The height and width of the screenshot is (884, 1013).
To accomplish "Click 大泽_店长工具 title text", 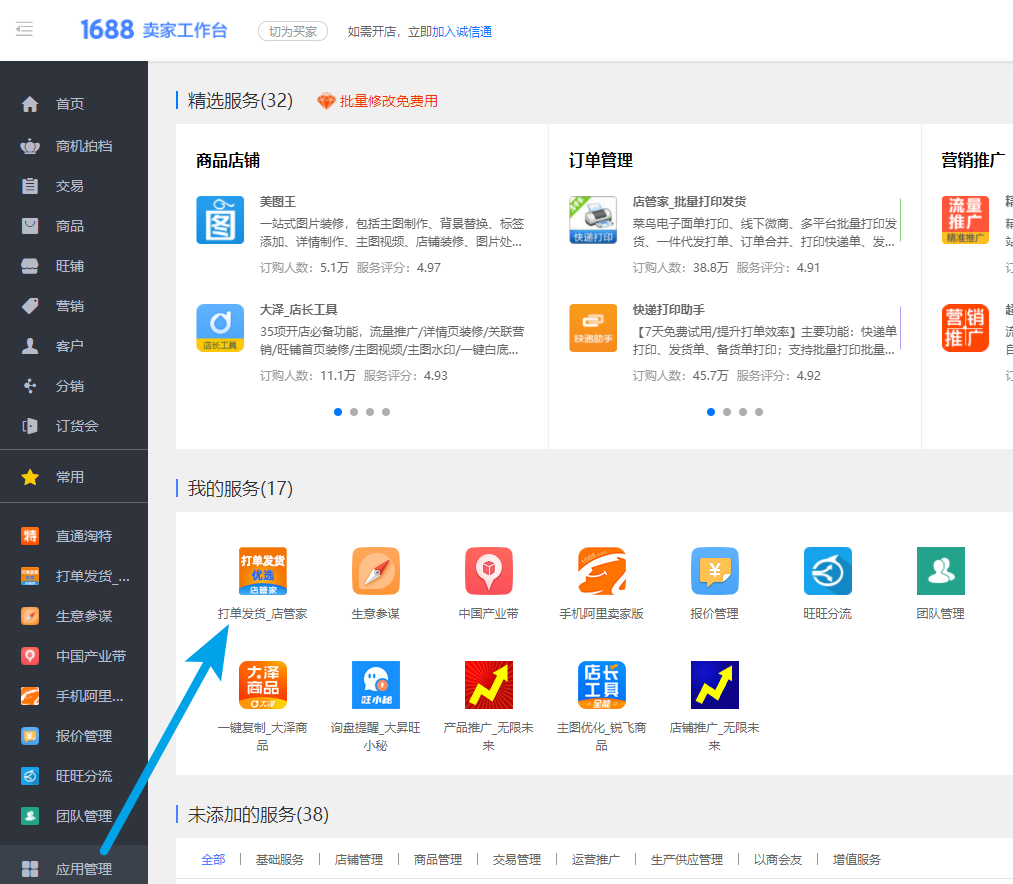I will (x=298, y=310).
